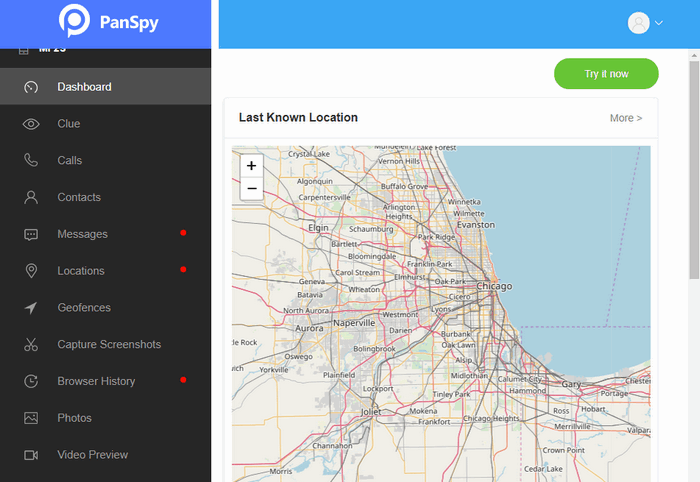
Task: Click the Locations red notification dot
Action: tap(183, 269)
